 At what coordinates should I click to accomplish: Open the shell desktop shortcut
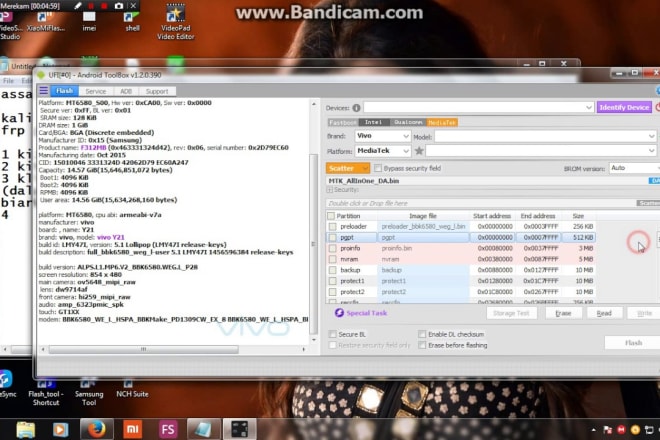pos(132,21)
